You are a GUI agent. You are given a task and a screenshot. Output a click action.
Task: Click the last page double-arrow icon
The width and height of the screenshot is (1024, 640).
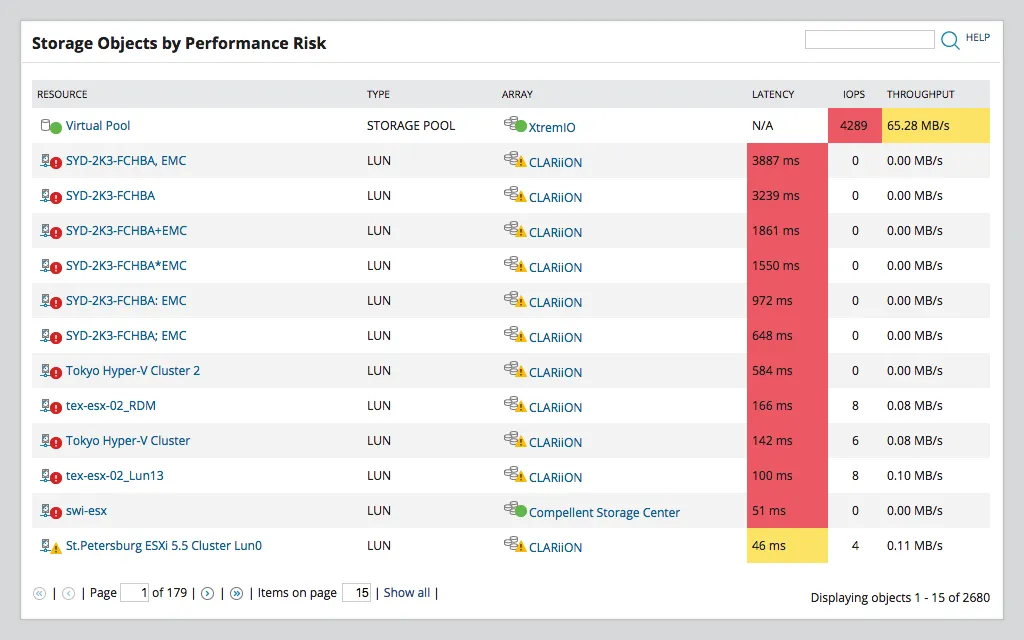coord(236,592)
